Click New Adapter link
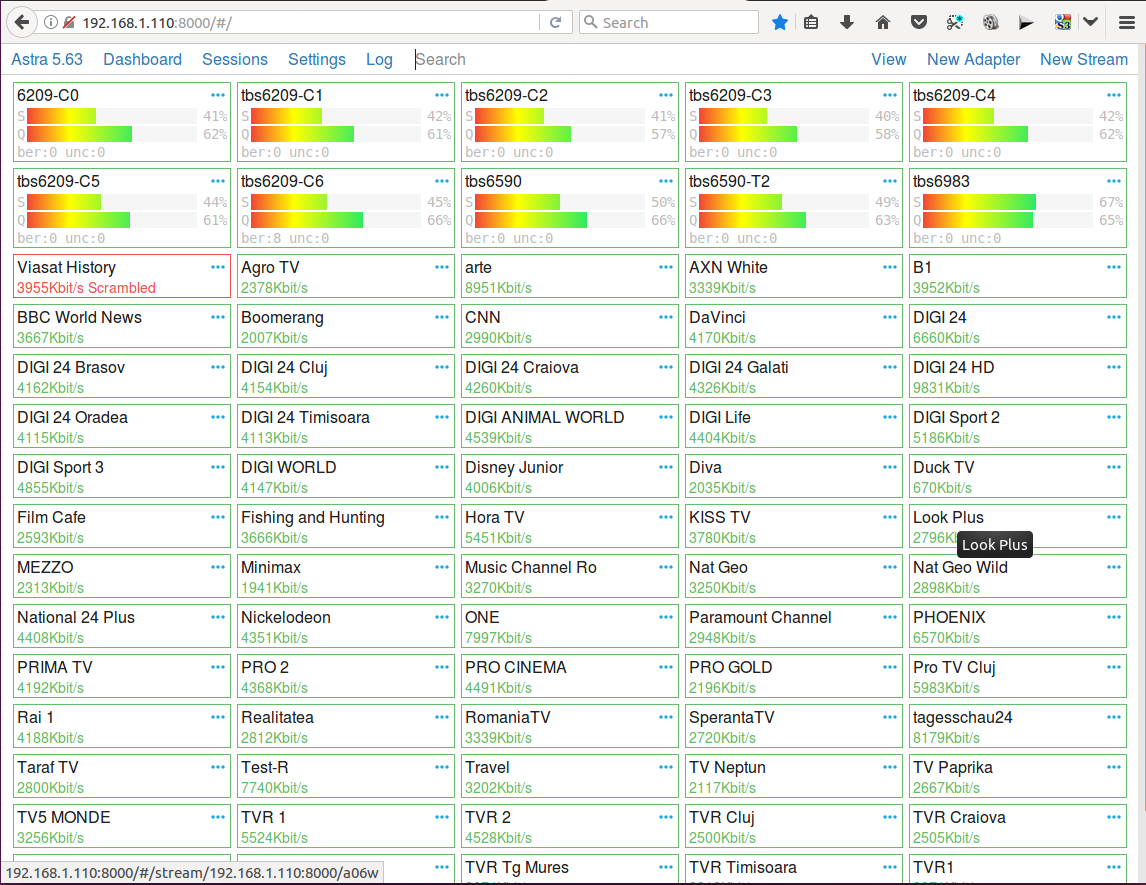The height and width of the screenshot is (885, 1146). pyautogui.click(x=974, y=59)
